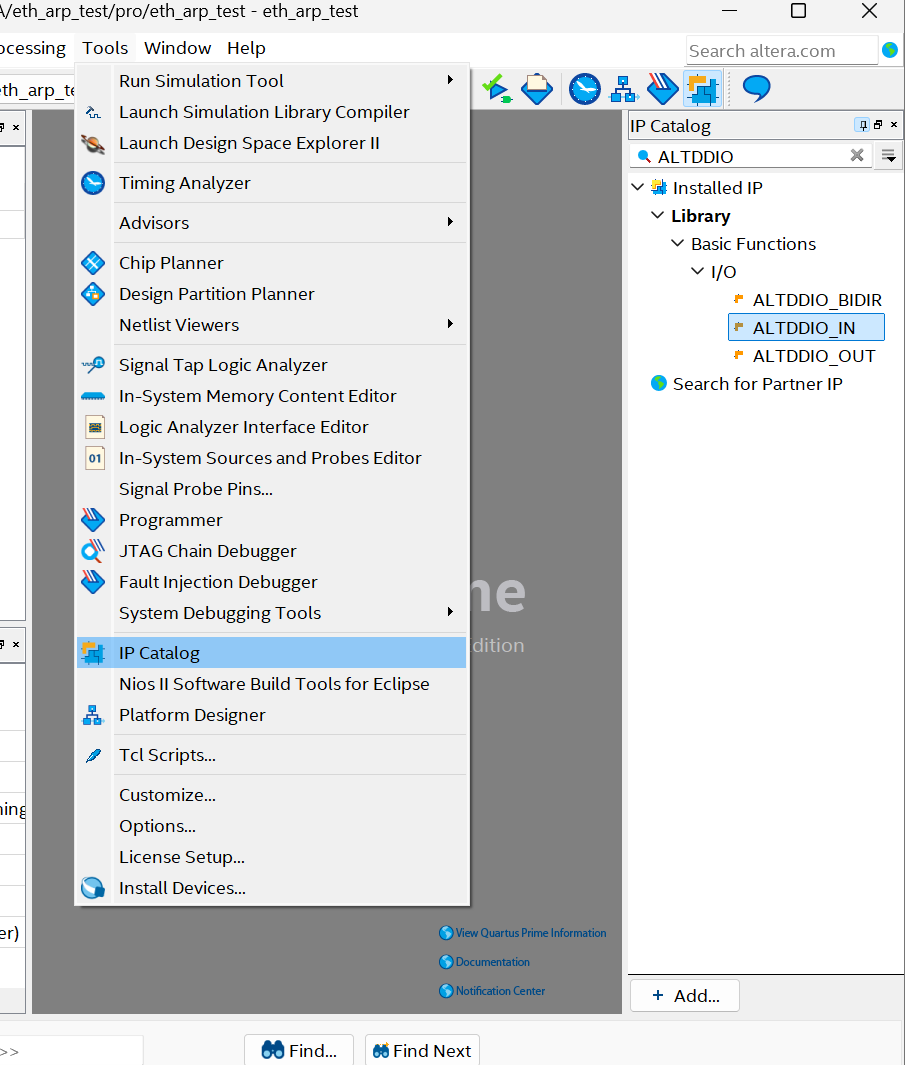Click the Add... button in IP Catalog
The width and height of the screenshot is (905, 1065).
685,996
